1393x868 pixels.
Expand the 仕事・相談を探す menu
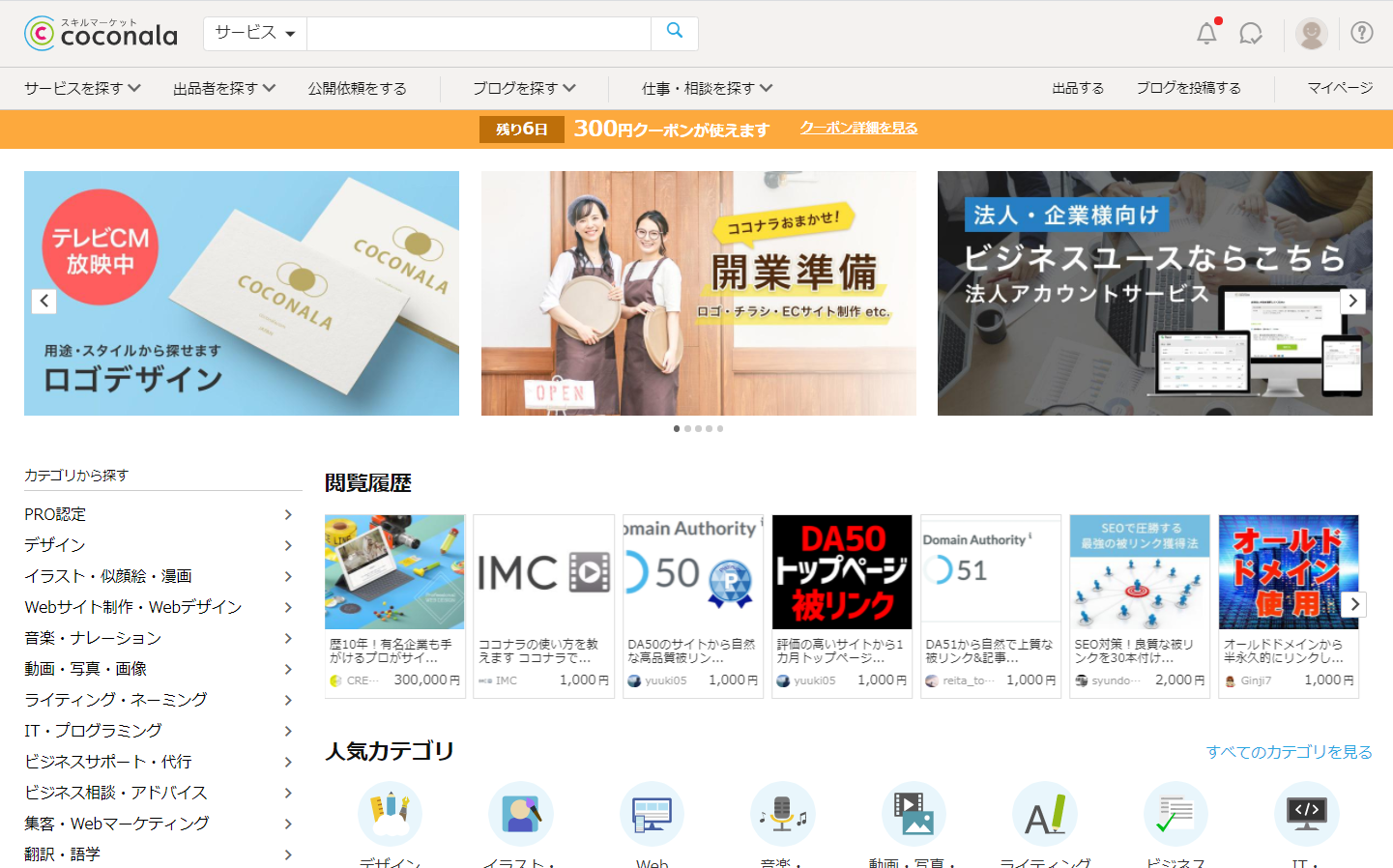pyautogui.click(x=708, y=88)
